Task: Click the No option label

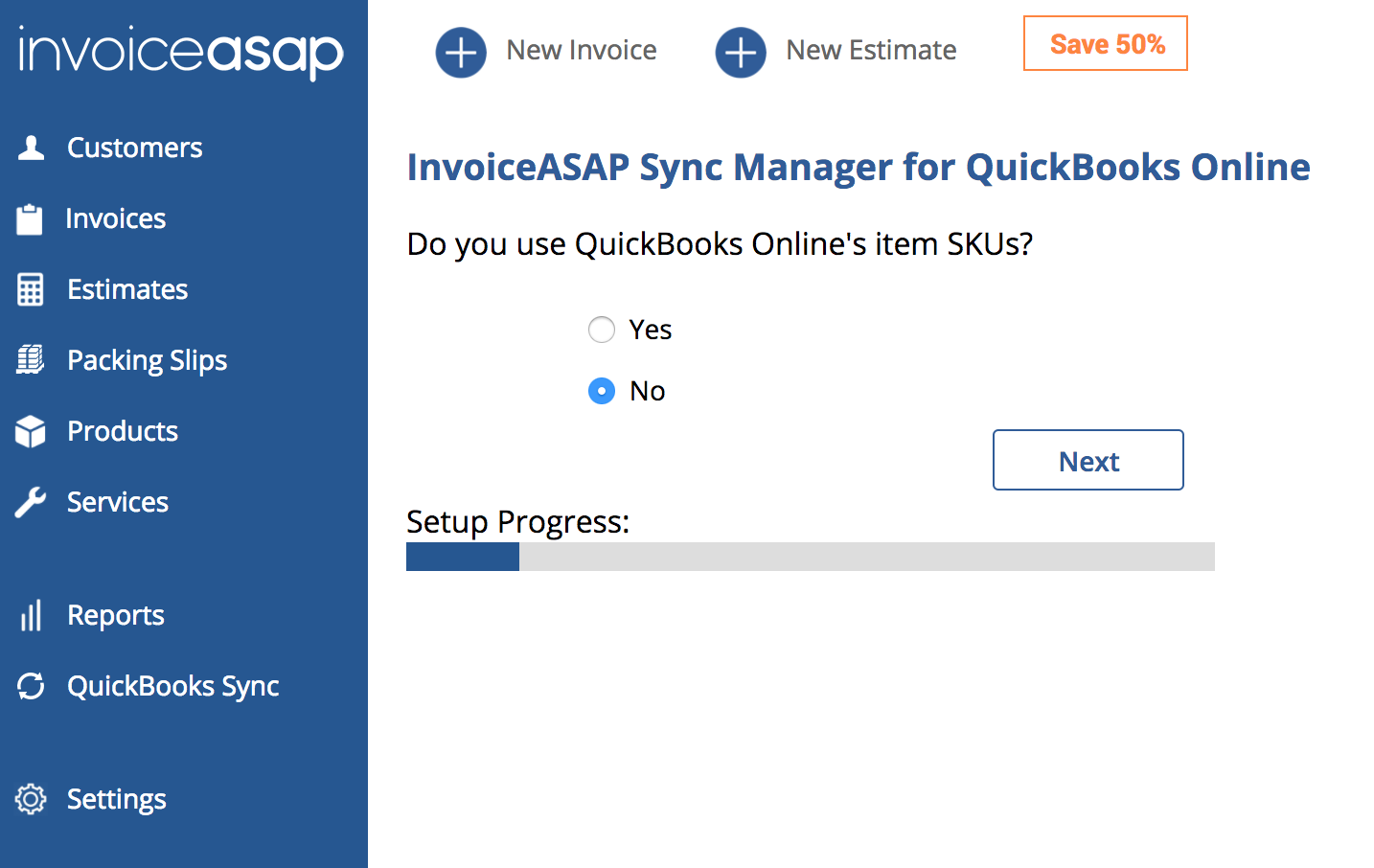Action: click(648, 391)
